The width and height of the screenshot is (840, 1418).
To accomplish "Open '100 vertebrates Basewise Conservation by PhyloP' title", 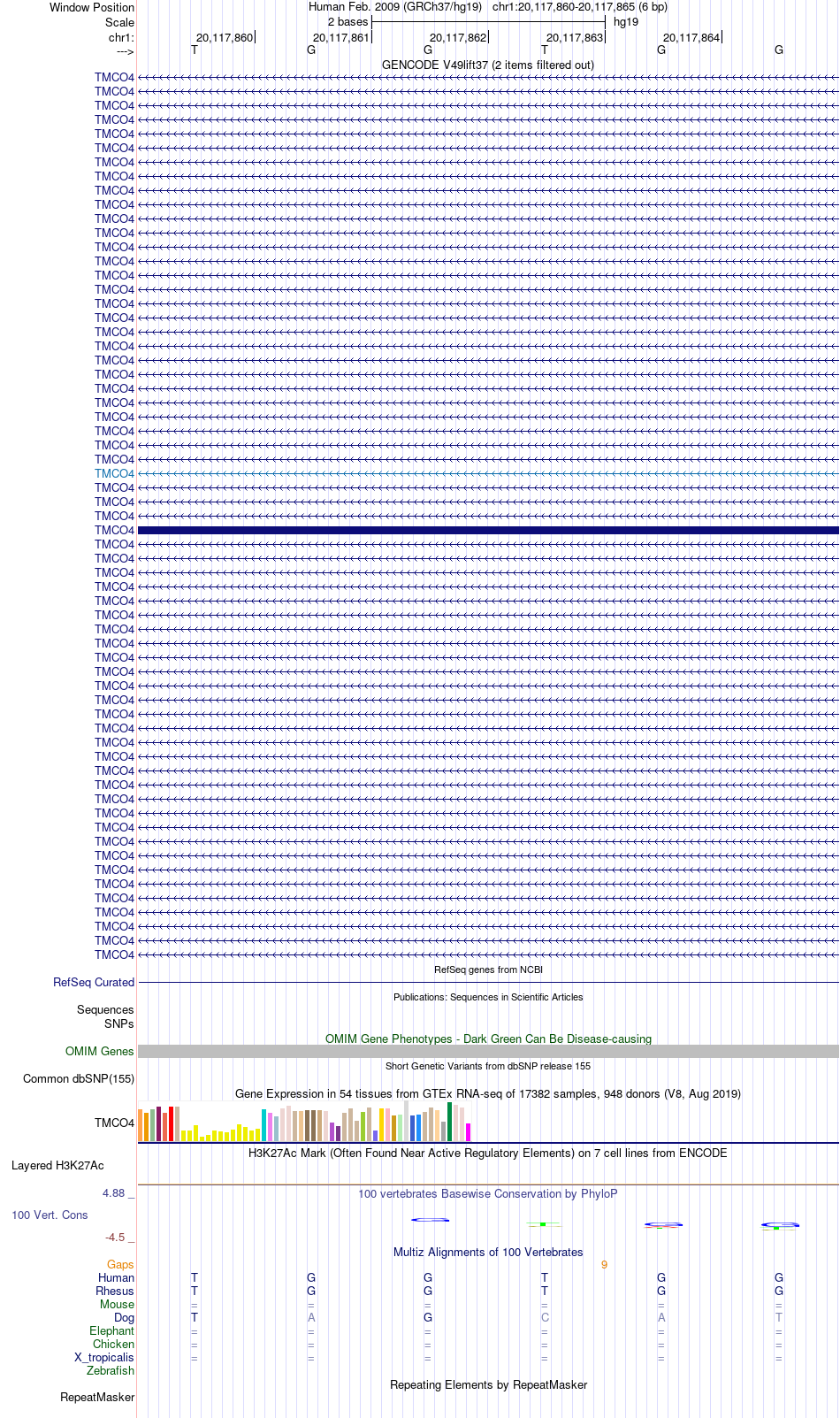I will [x=488, y=1193].
